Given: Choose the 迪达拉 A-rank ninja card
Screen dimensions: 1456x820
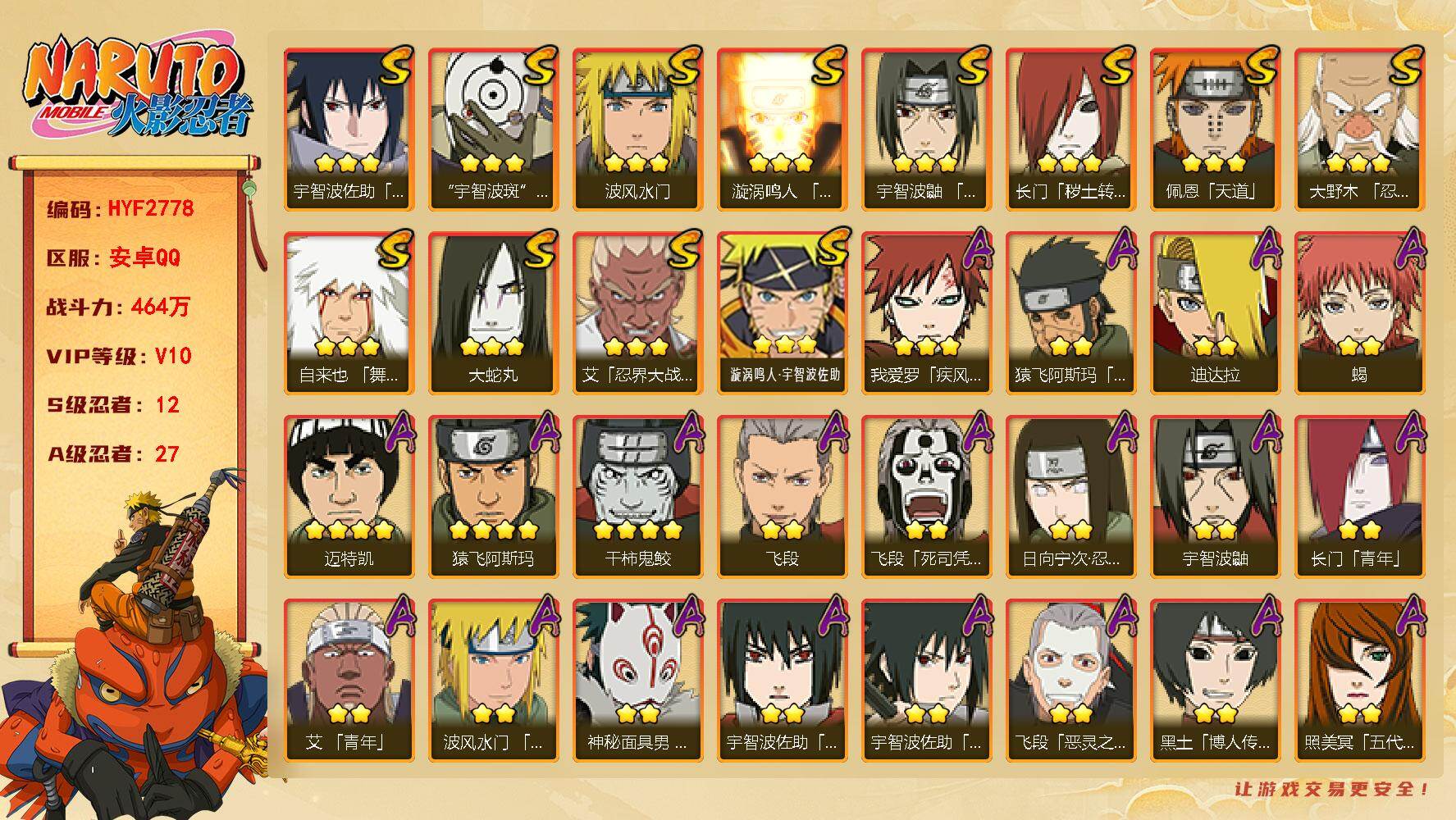Looking at the screenshot, I should point(1215,312).
